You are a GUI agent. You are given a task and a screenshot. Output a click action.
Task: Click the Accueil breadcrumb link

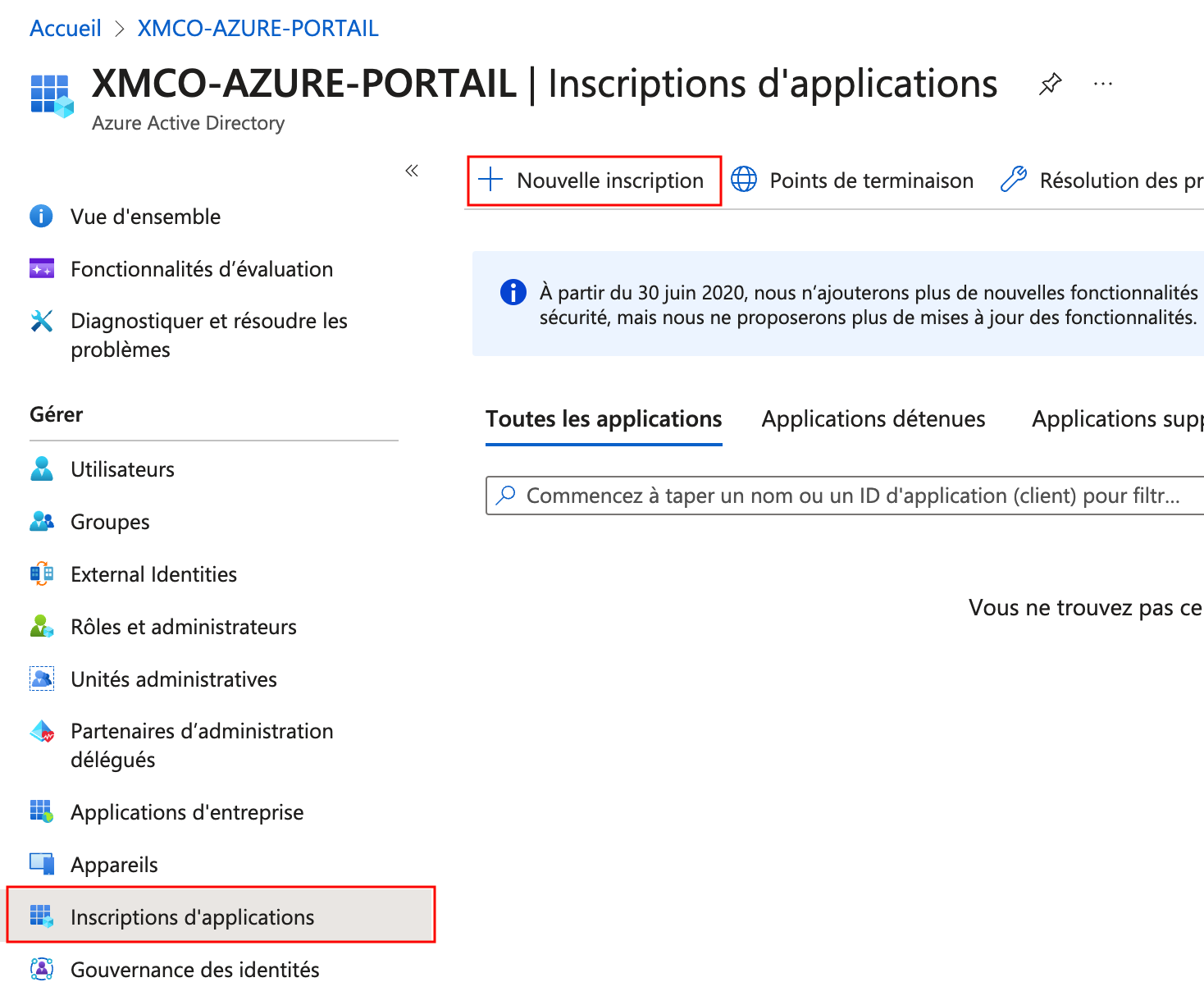click(66, 29)
